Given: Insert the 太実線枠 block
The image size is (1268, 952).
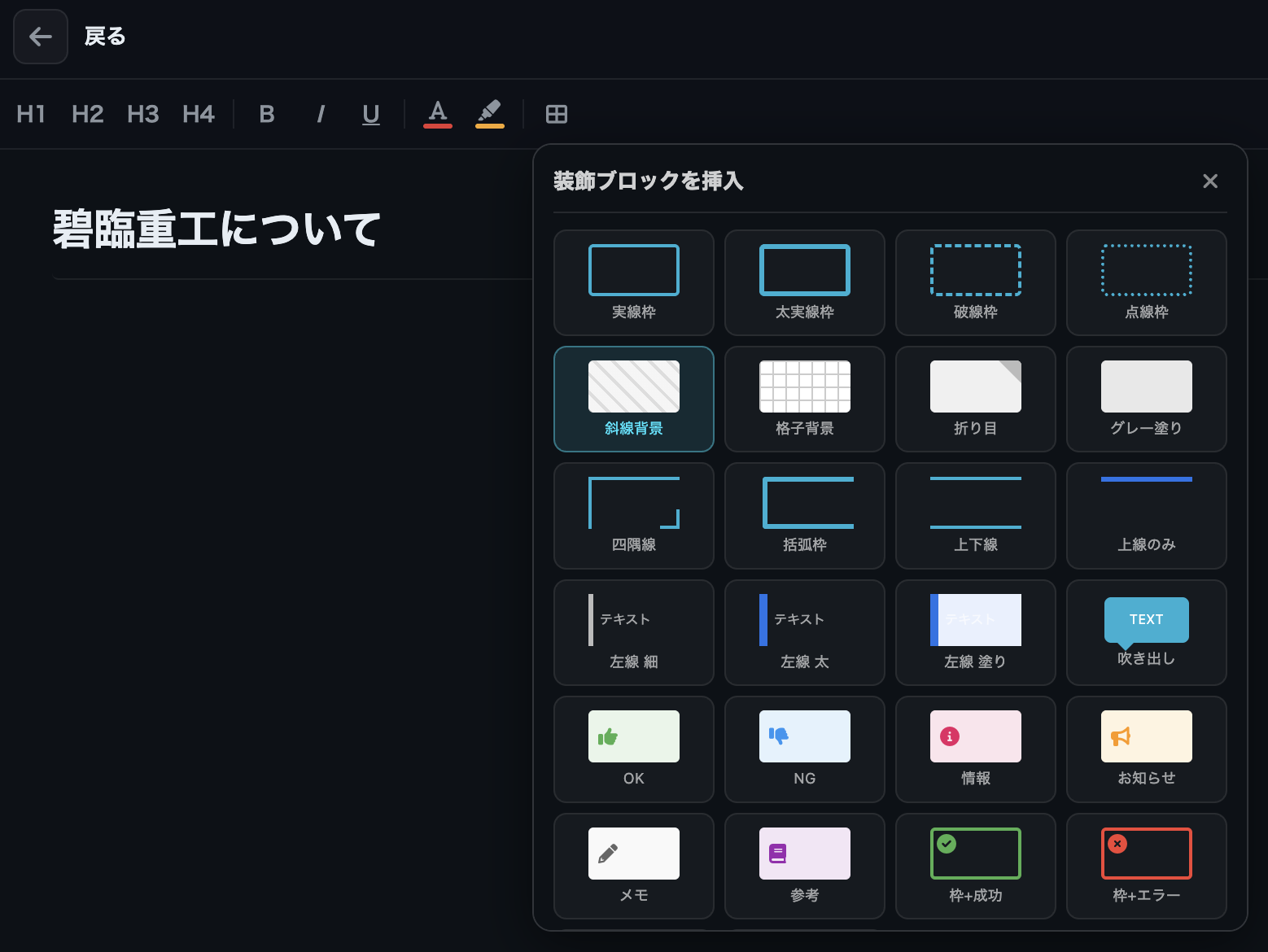Looking at the screenshot, I should pos(805,282).
